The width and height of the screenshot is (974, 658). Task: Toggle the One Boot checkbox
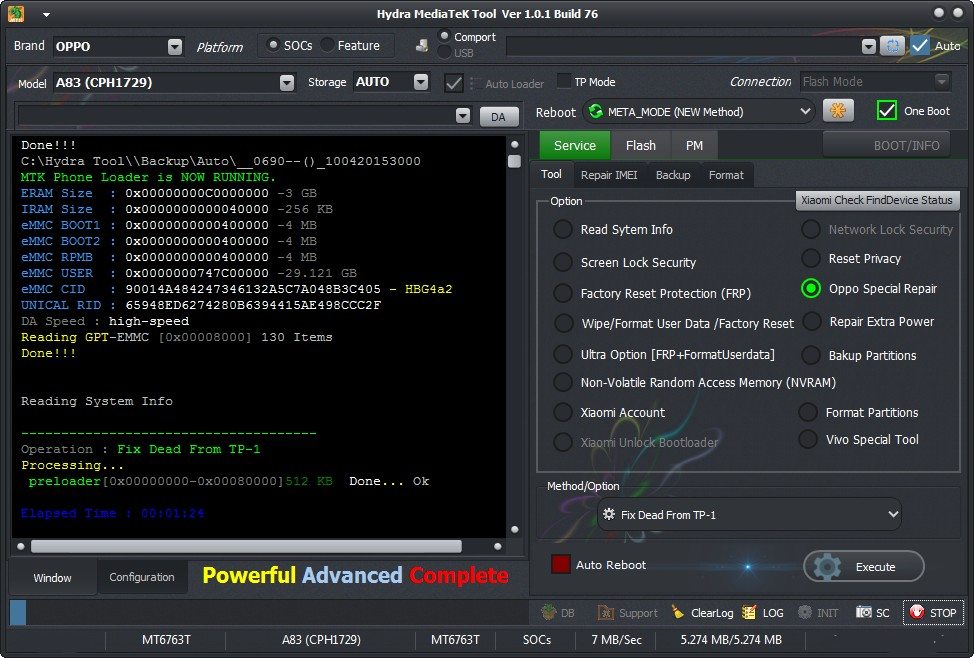click(886, 111)
